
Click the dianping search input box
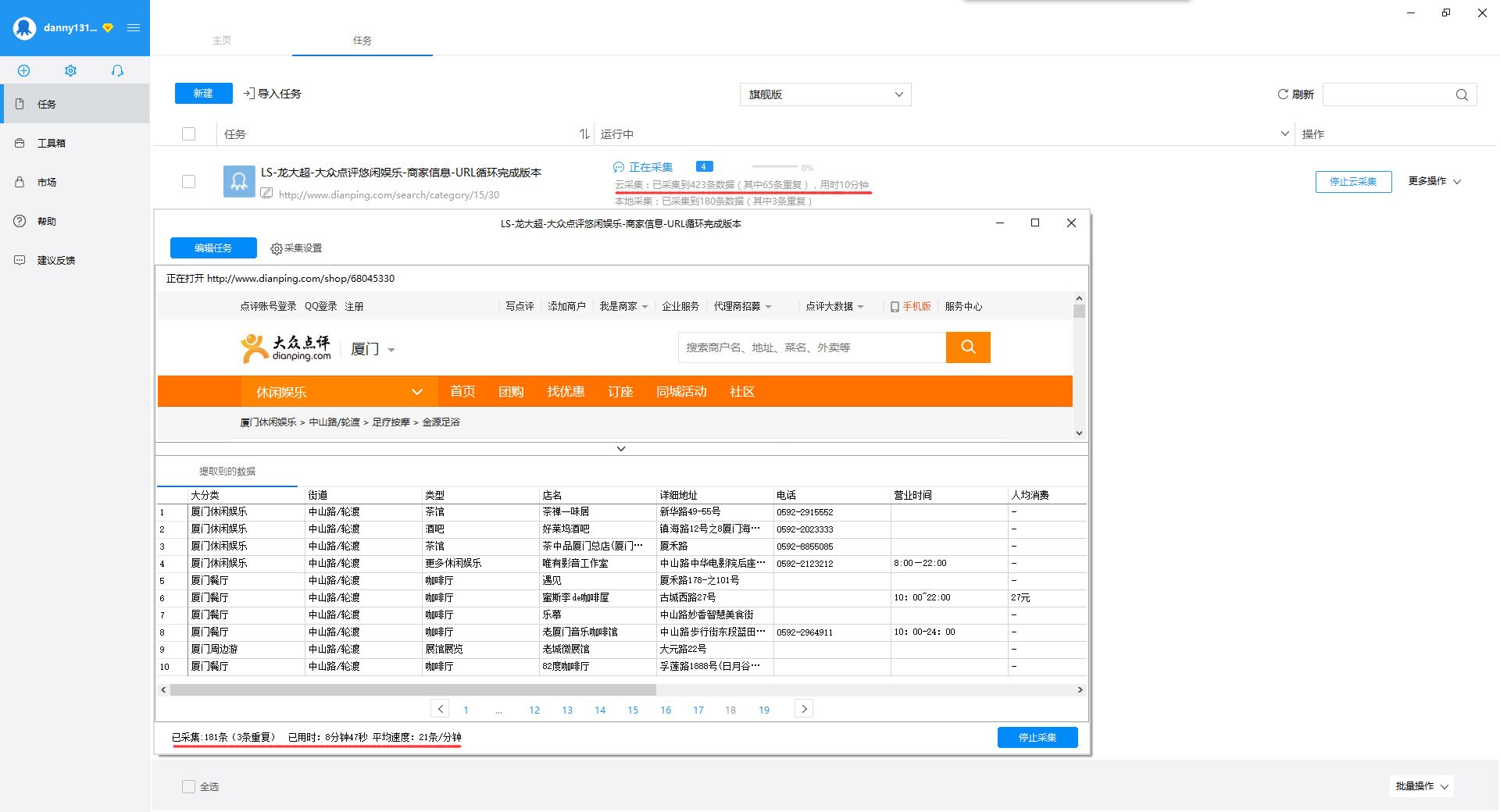click(812, 347)
